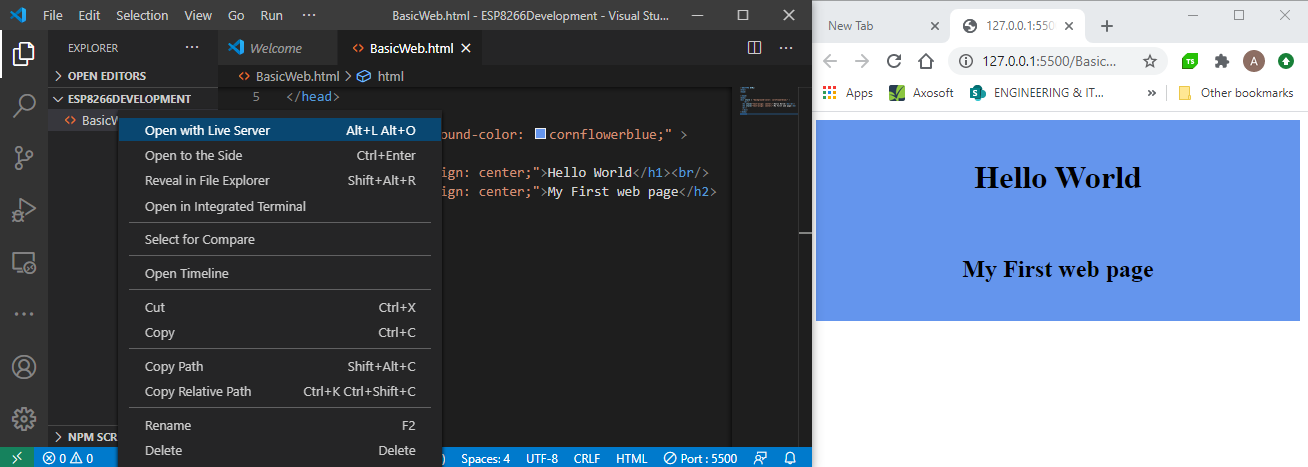The height and width of the screenshot is (467, 1308).
Task: Click CRLF line ending in status bar
Action: pyautogui.click(x=587, y=458)
